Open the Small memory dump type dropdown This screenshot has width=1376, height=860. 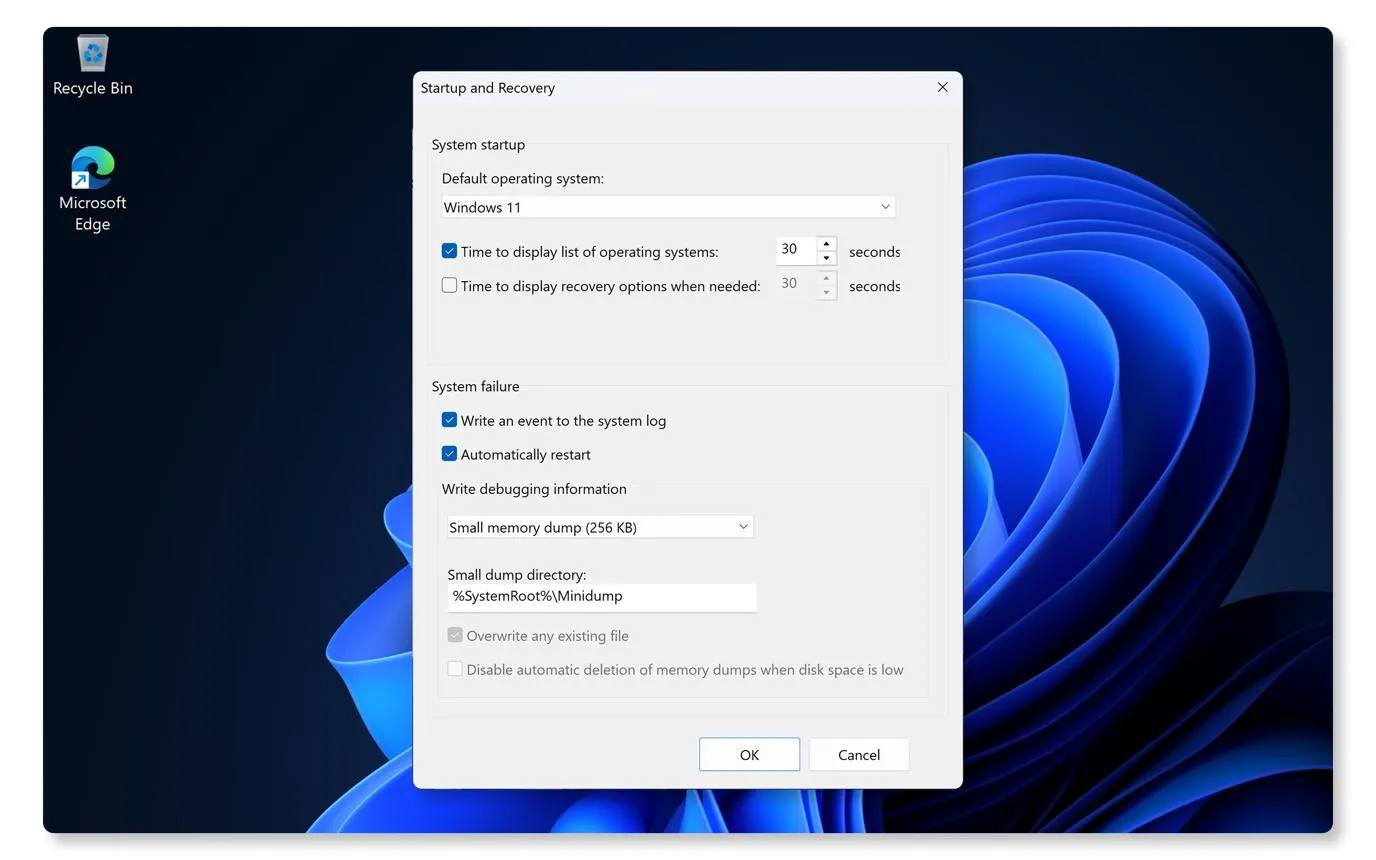[x=600, y=527]
